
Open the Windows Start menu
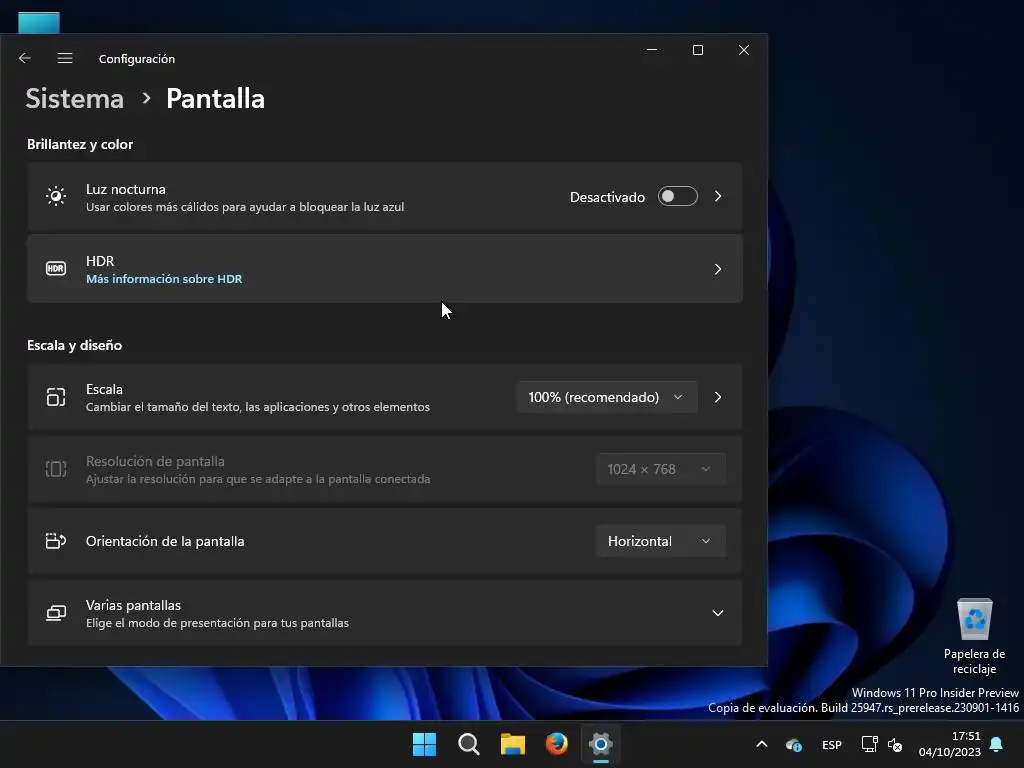click(x=424, y=744)
